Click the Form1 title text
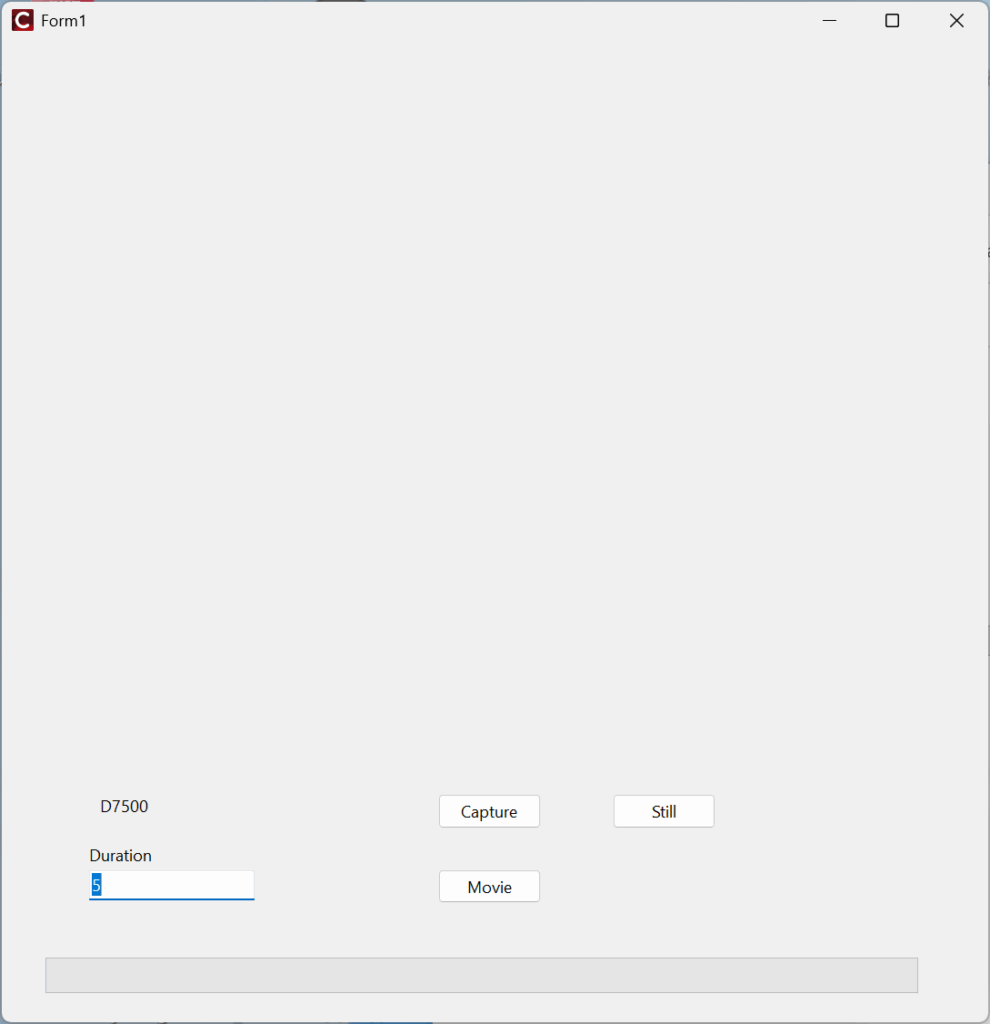The width and height of the screenshot is (990, 1024). coord(63,21)
